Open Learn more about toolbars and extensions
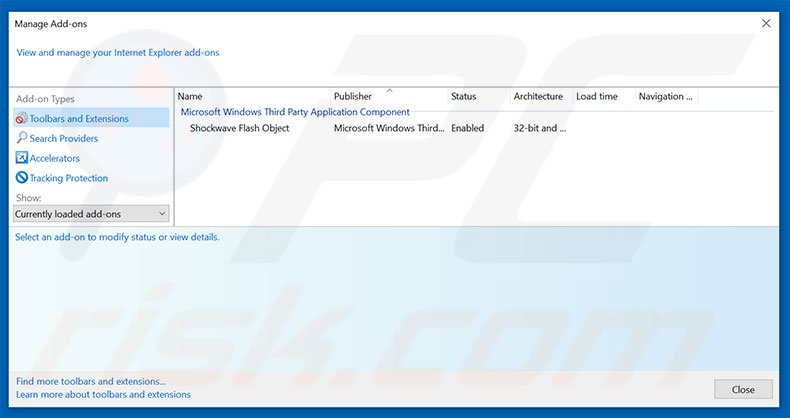 [x=103, y=394]
